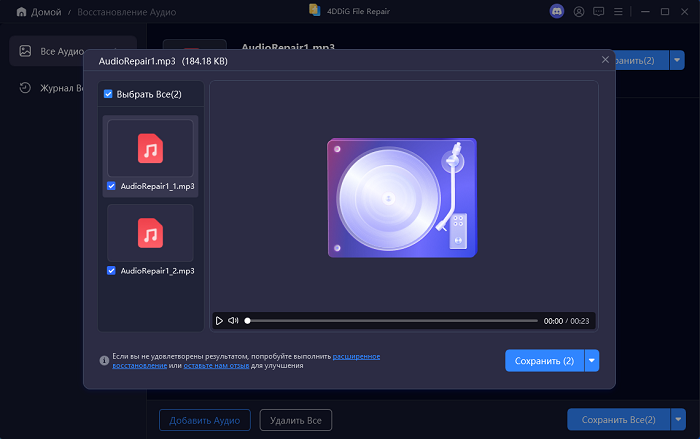
Task: Click the 00:00 / 00:23 time display
Action: (566, 321)
